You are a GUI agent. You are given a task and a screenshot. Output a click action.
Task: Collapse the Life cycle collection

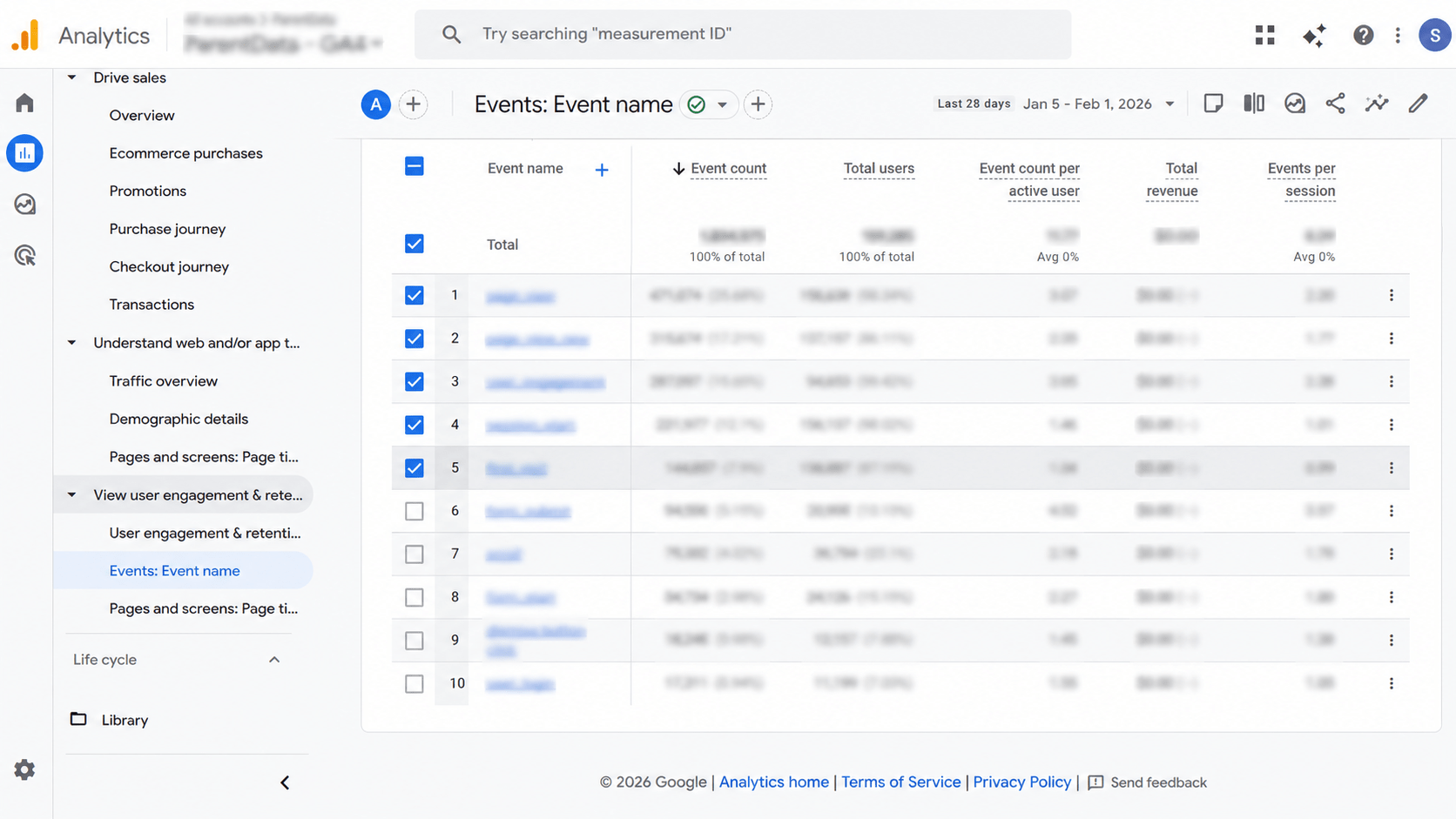click(x=273, y=660)
